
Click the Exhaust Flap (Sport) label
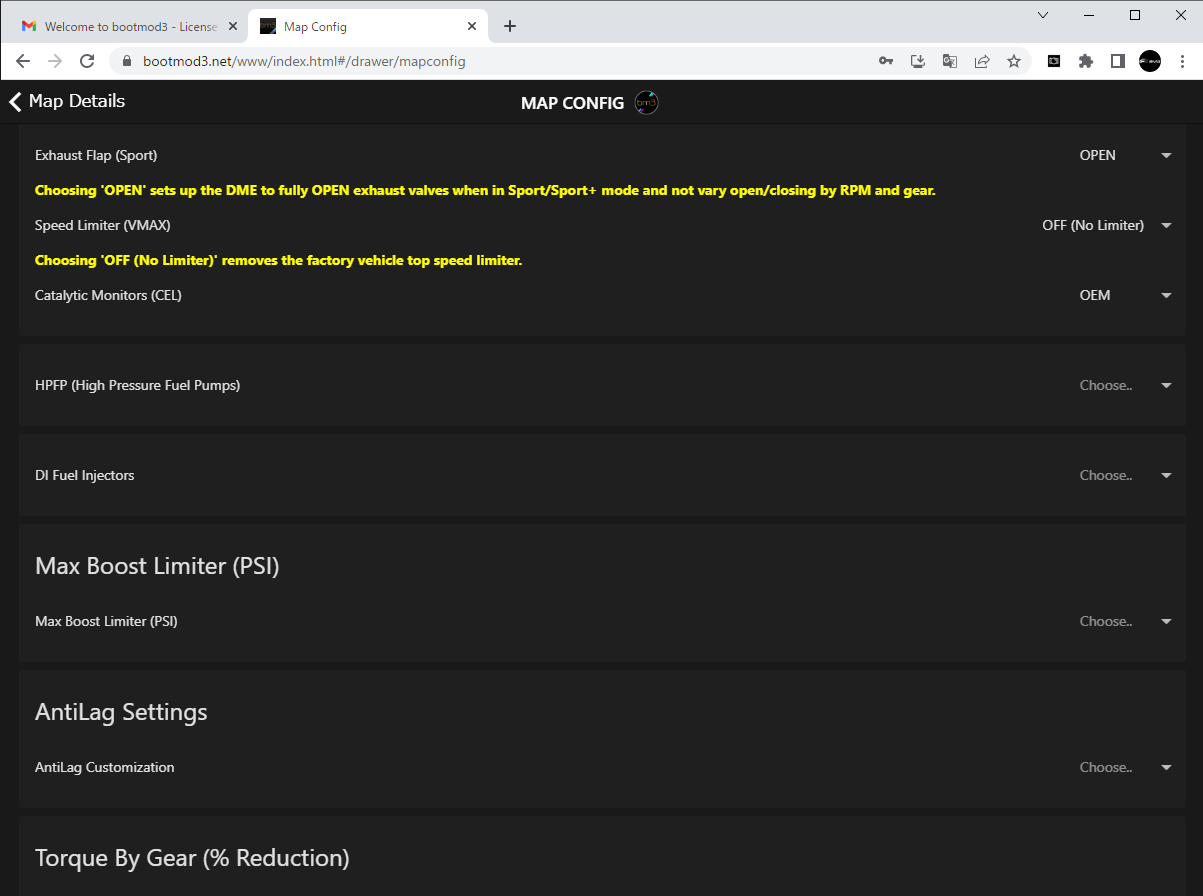tap(96, 155)
